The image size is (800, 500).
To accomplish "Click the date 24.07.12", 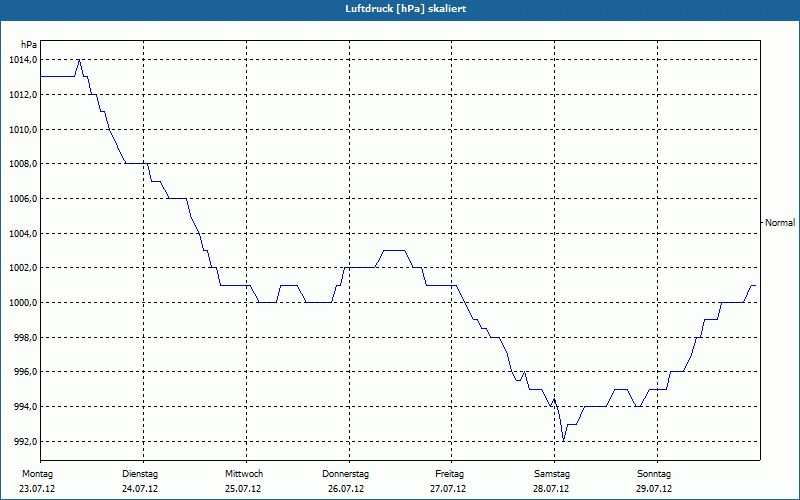I will pos(140,489).
